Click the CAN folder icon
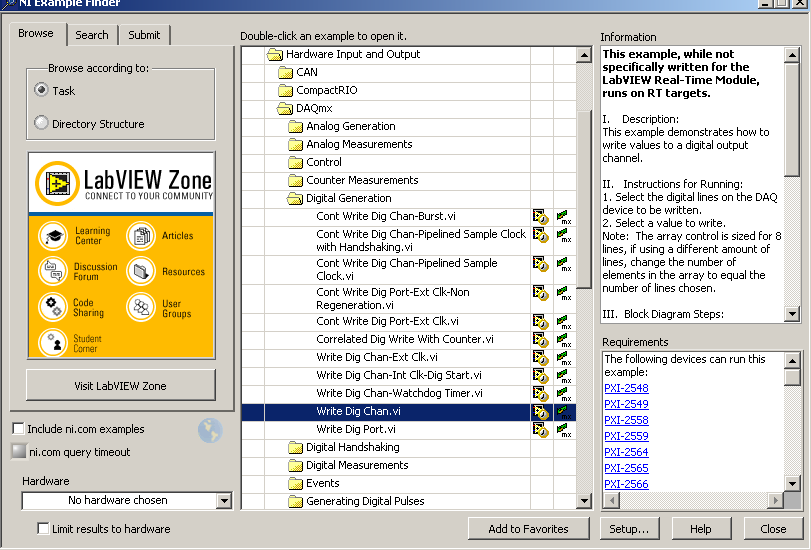 tap(286, 72)
